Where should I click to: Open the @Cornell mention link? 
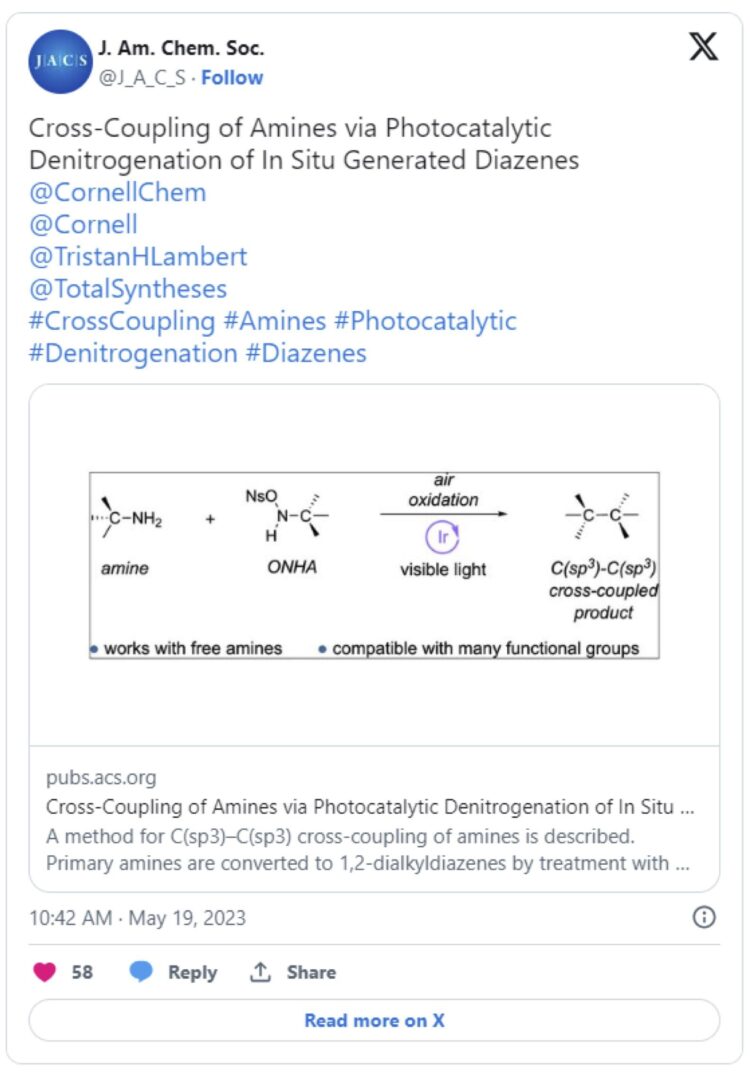click(83, 225)
